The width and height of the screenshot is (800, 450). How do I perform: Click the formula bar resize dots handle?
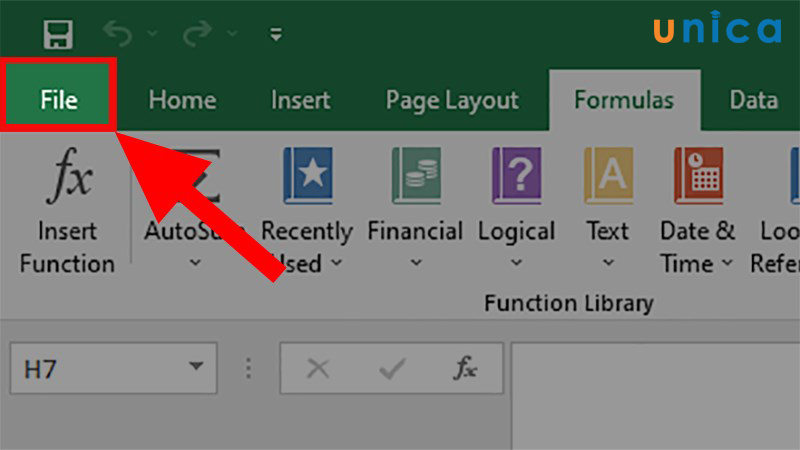(248, 368)
